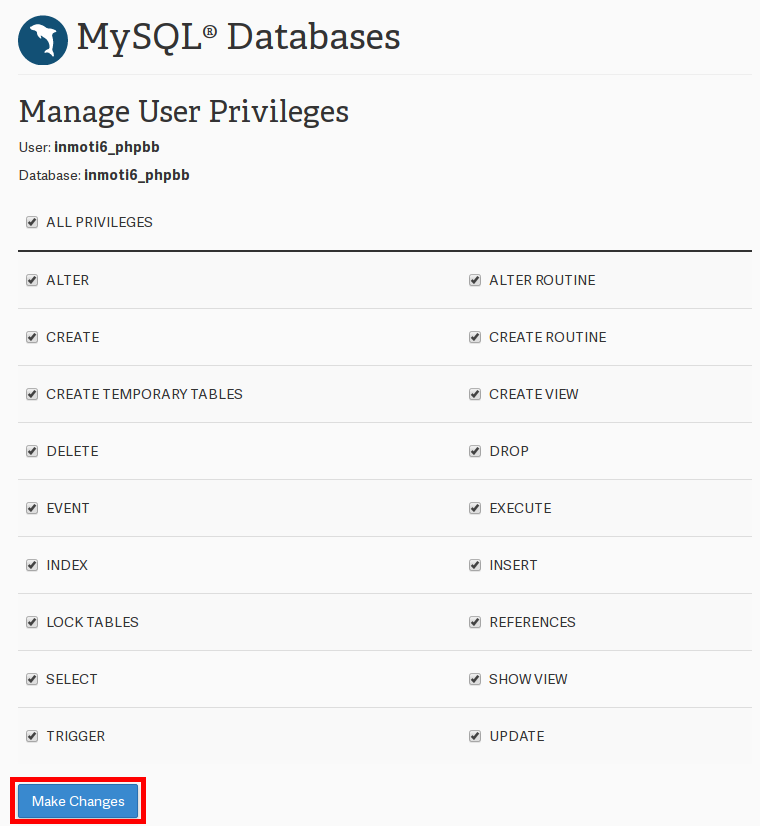Toggle the ALL PRIVILEGES checkbox

click(x=32, y=222)
